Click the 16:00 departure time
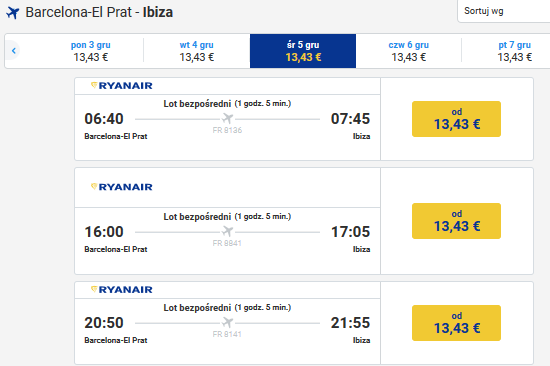 coord(104,232)
